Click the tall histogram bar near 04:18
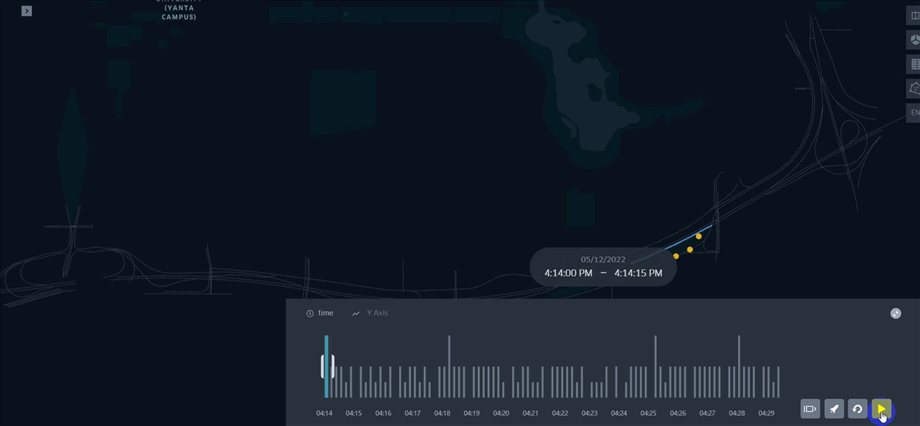Screen dimensions: 920x426 pyautogui.click(x=449, y=367)
